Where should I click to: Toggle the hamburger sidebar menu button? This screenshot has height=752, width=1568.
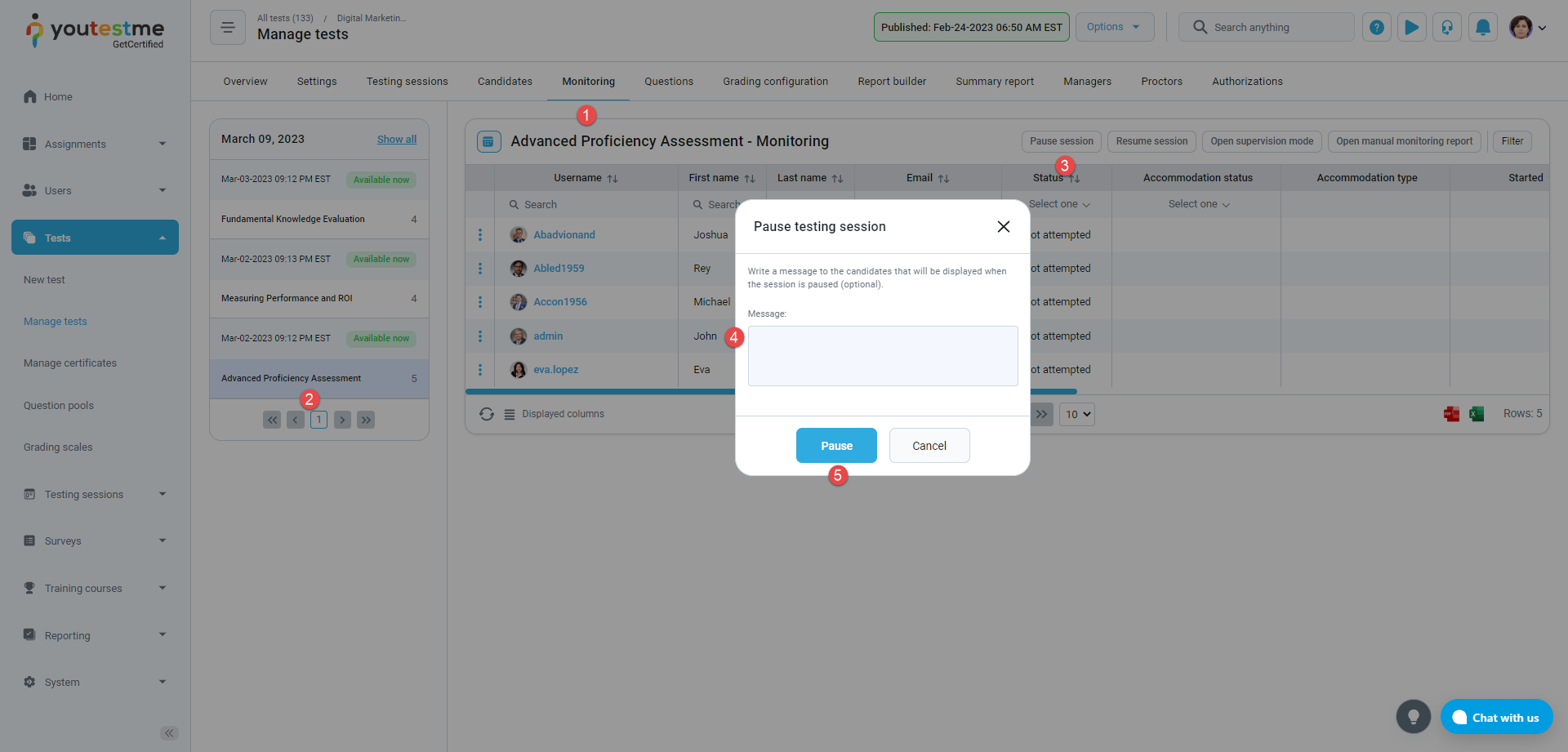(228, 28)
